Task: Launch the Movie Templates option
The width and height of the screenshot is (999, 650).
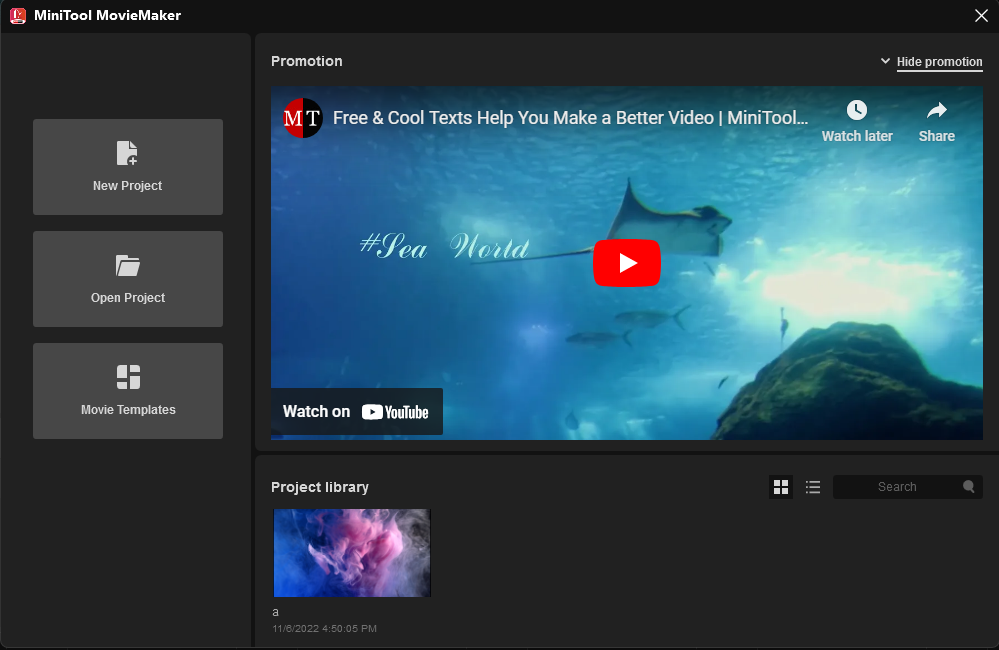Action: point(128,391)
